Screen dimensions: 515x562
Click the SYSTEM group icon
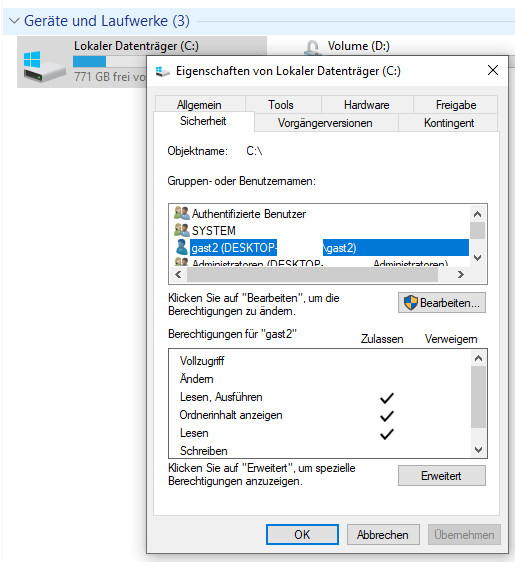coord(181,230)
